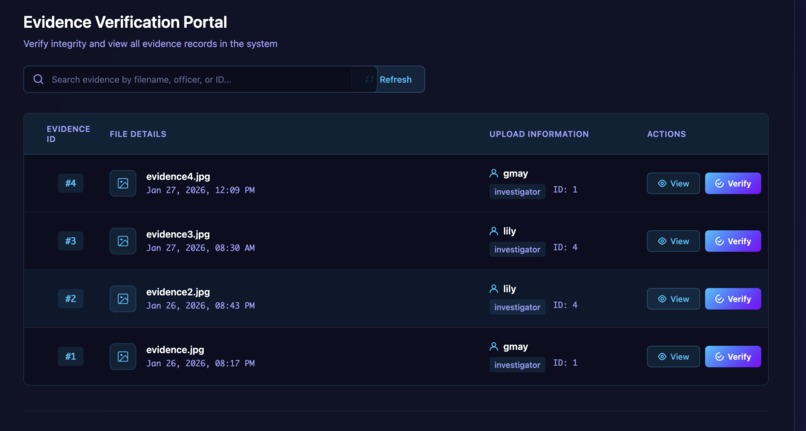Click File Details column header
Viewport: 806px width, 431px height.
point(138,134)
